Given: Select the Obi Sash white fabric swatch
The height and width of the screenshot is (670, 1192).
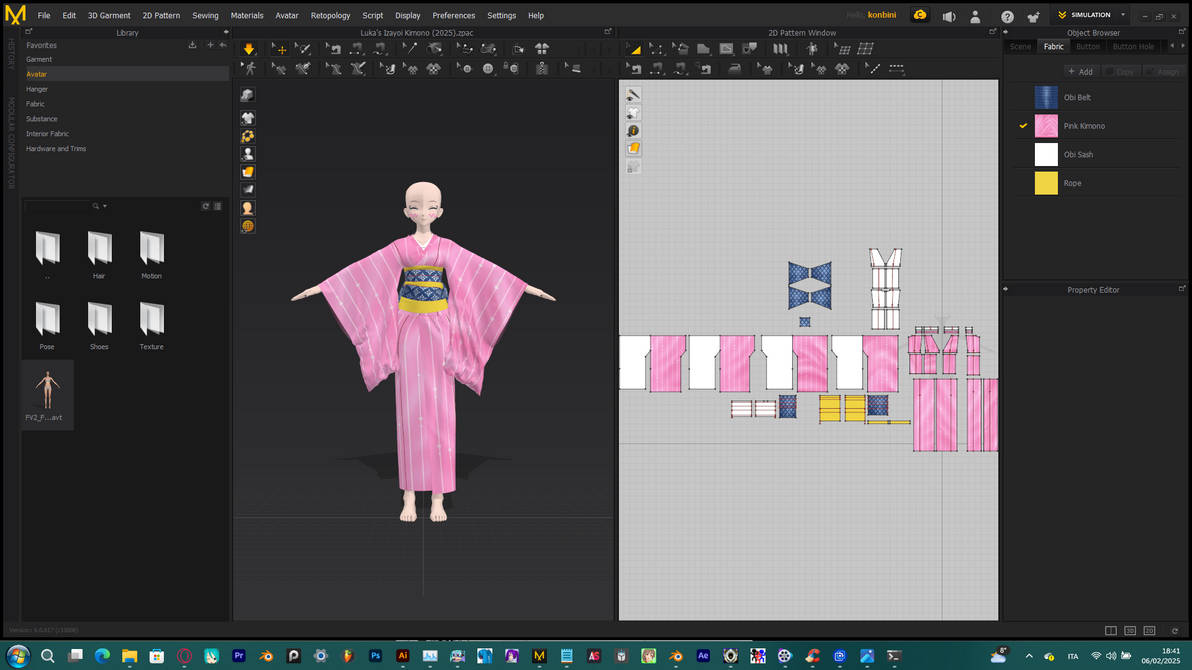Looking at the screenshot, I should tap(1046, 154).
